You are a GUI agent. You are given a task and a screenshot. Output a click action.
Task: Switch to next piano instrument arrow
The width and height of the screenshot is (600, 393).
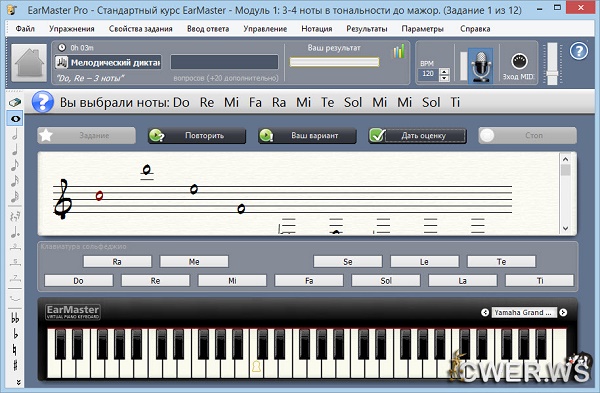click(x=563, y=313)
